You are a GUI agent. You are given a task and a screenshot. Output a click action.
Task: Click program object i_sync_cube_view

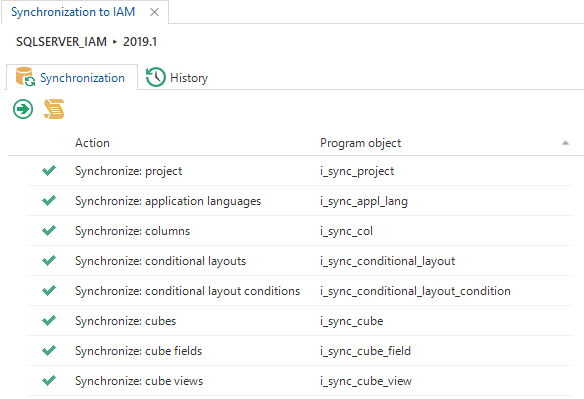pyautogui.click(x=366, y=381)
